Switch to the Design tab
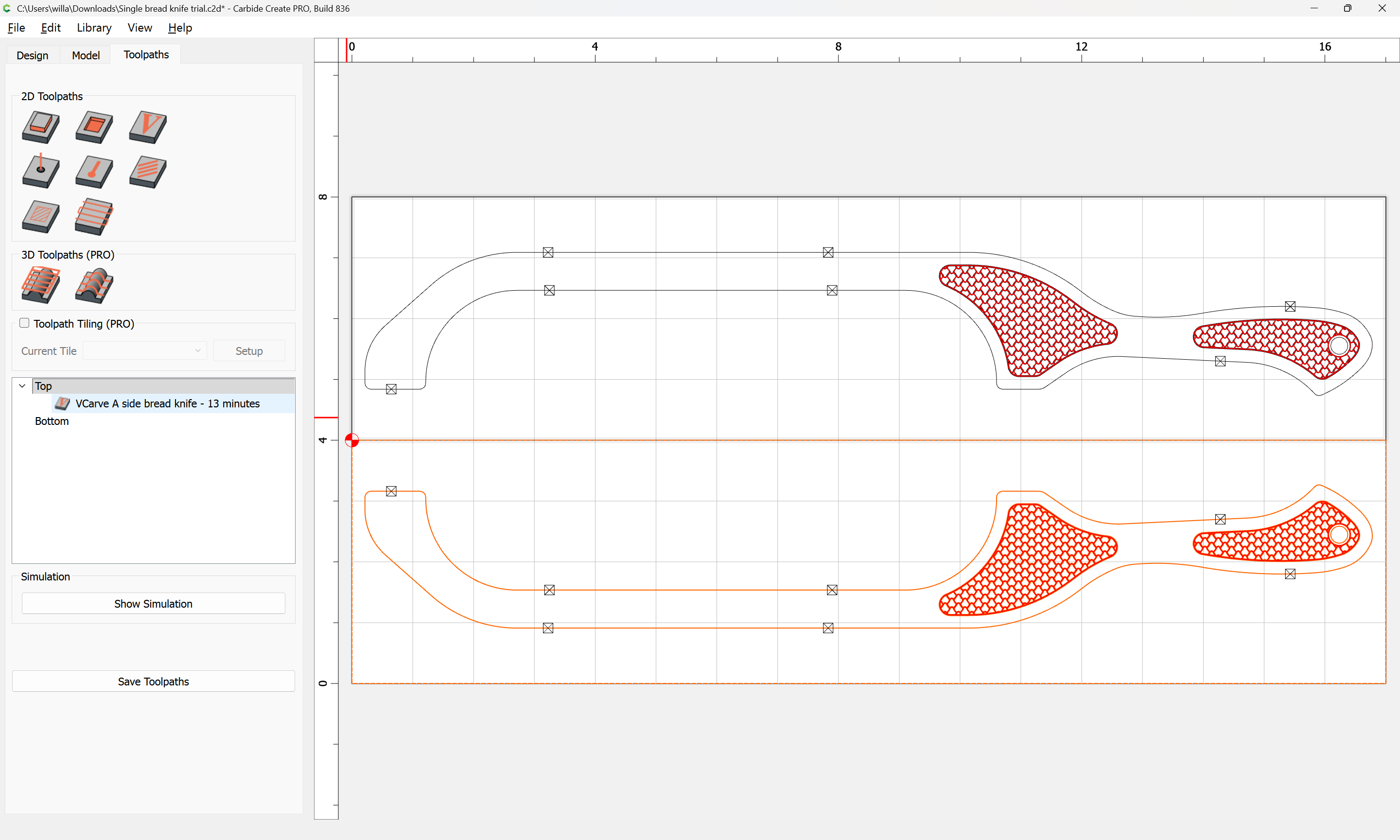 [32, 55]
